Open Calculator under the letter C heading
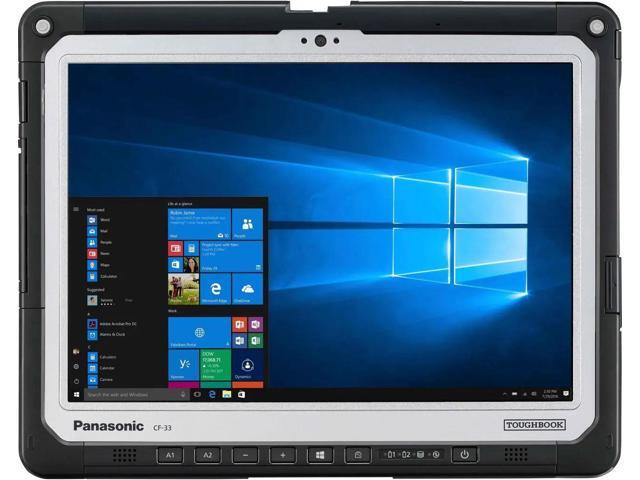 tap(102, 357)
